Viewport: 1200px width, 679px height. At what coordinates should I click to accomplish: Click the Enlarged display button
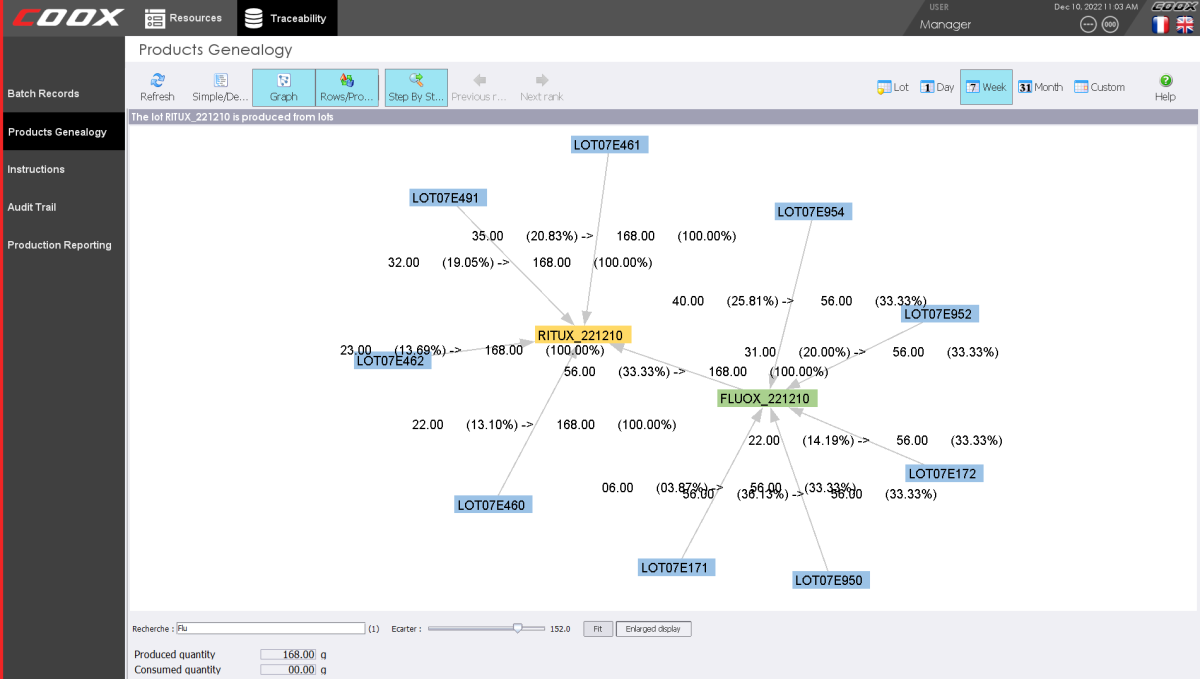(653, 628)
